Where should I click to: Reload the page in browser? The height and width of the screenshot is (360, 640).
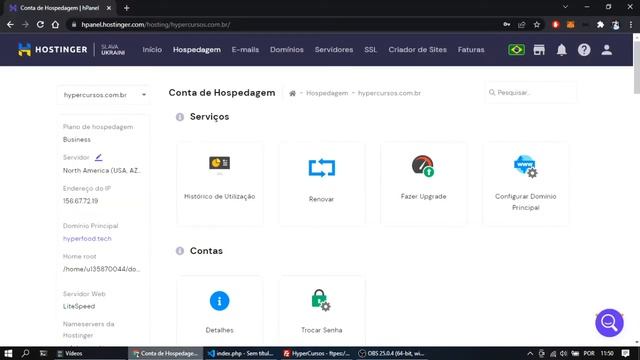40,24
